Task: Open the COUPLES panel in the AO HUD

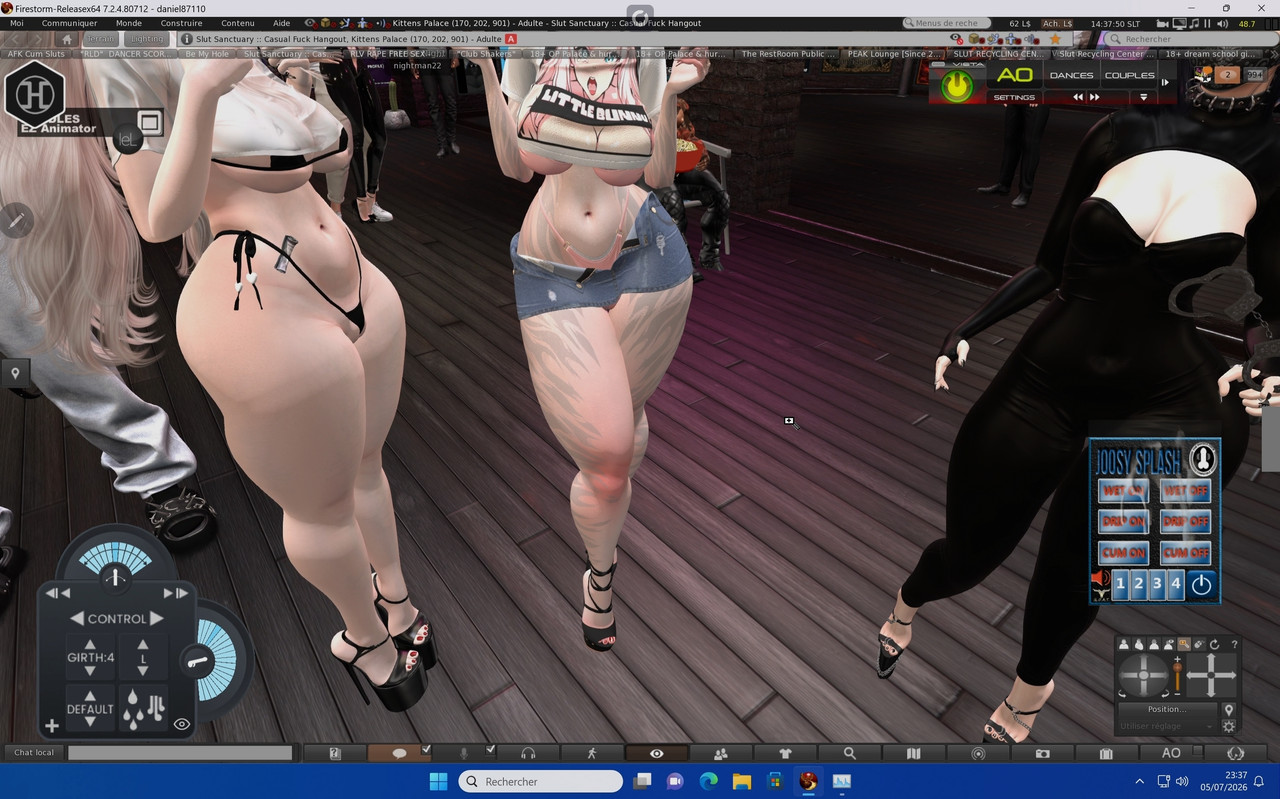Action: [1129, 75]
